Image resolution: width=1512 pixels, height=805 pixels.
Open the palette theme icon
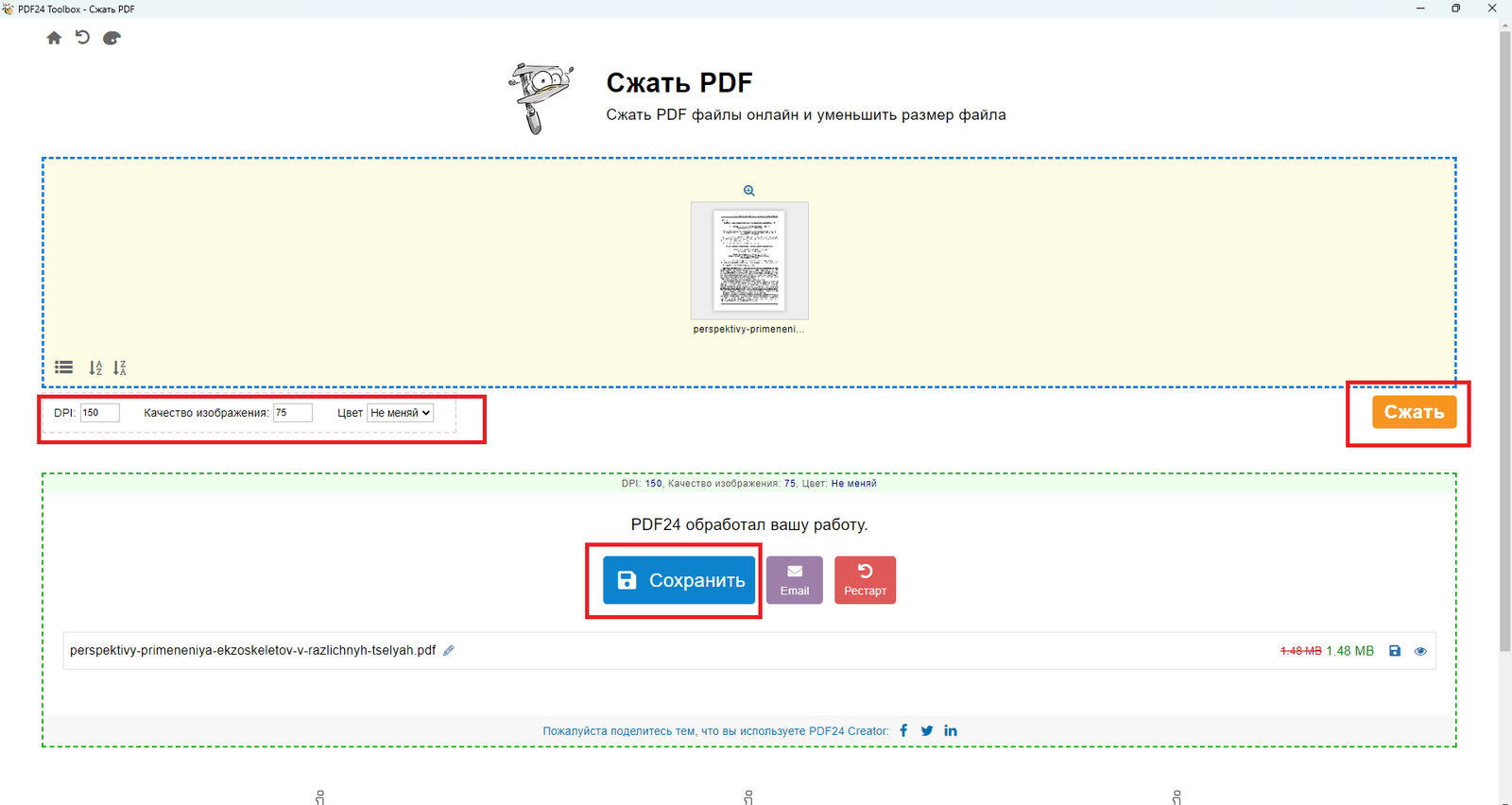click(x=112, y=38)
